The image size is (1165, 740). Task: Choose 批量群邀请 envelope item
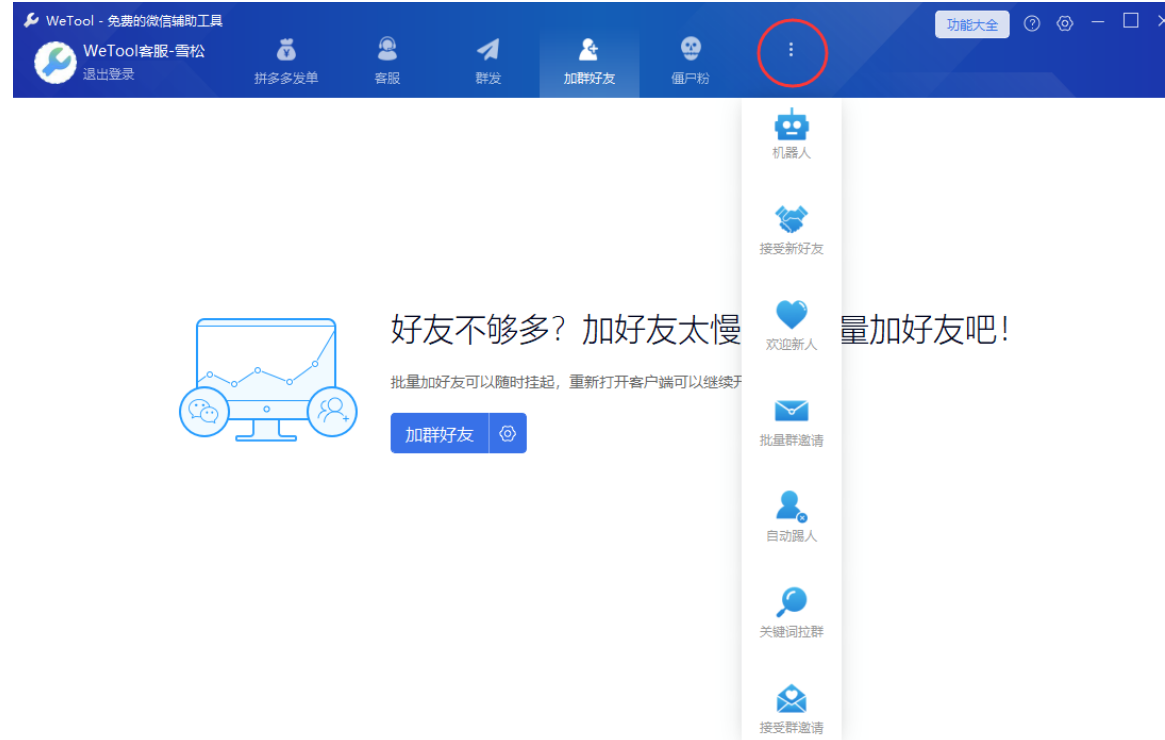(791, 422)
